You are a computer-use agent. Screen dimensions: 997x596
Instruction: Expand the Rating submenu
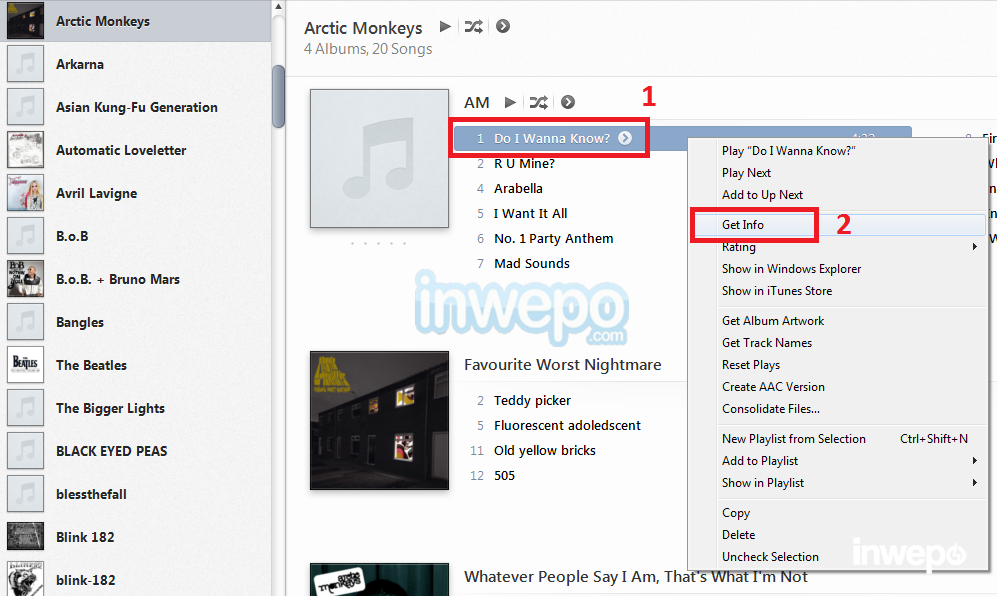[837, 247]
